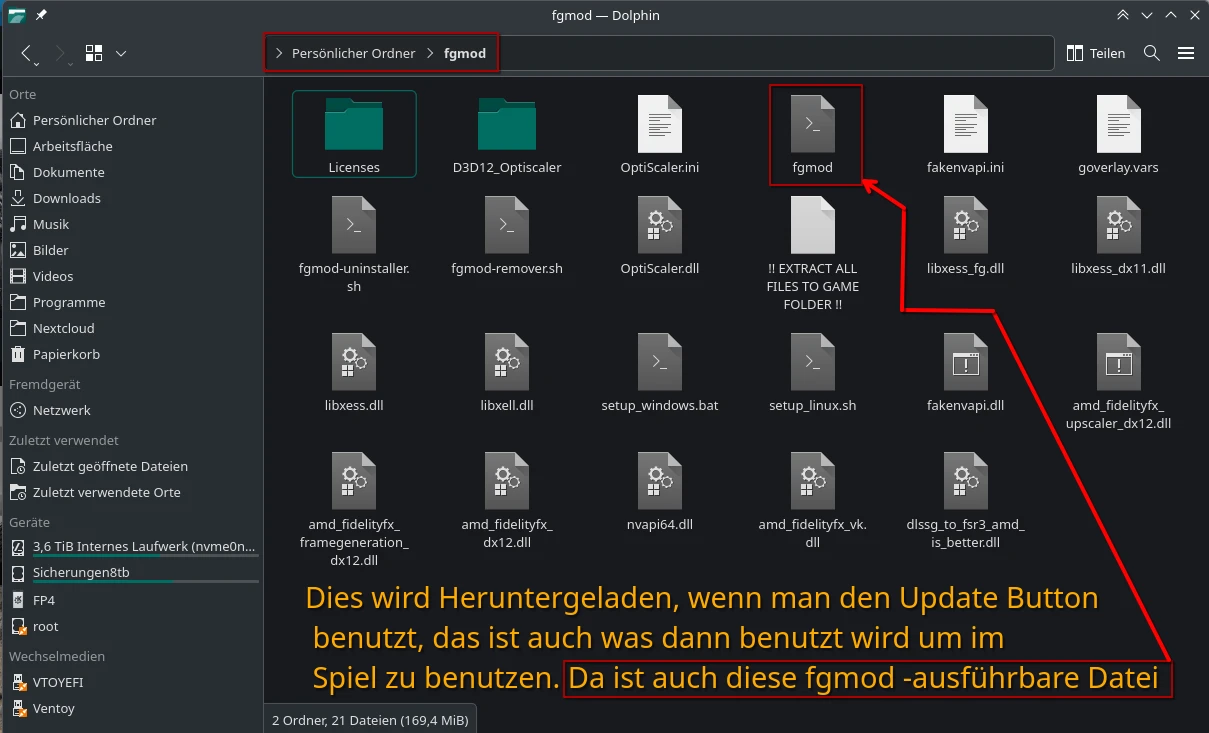Open the view mode dropdown arrow

point(120,53)
